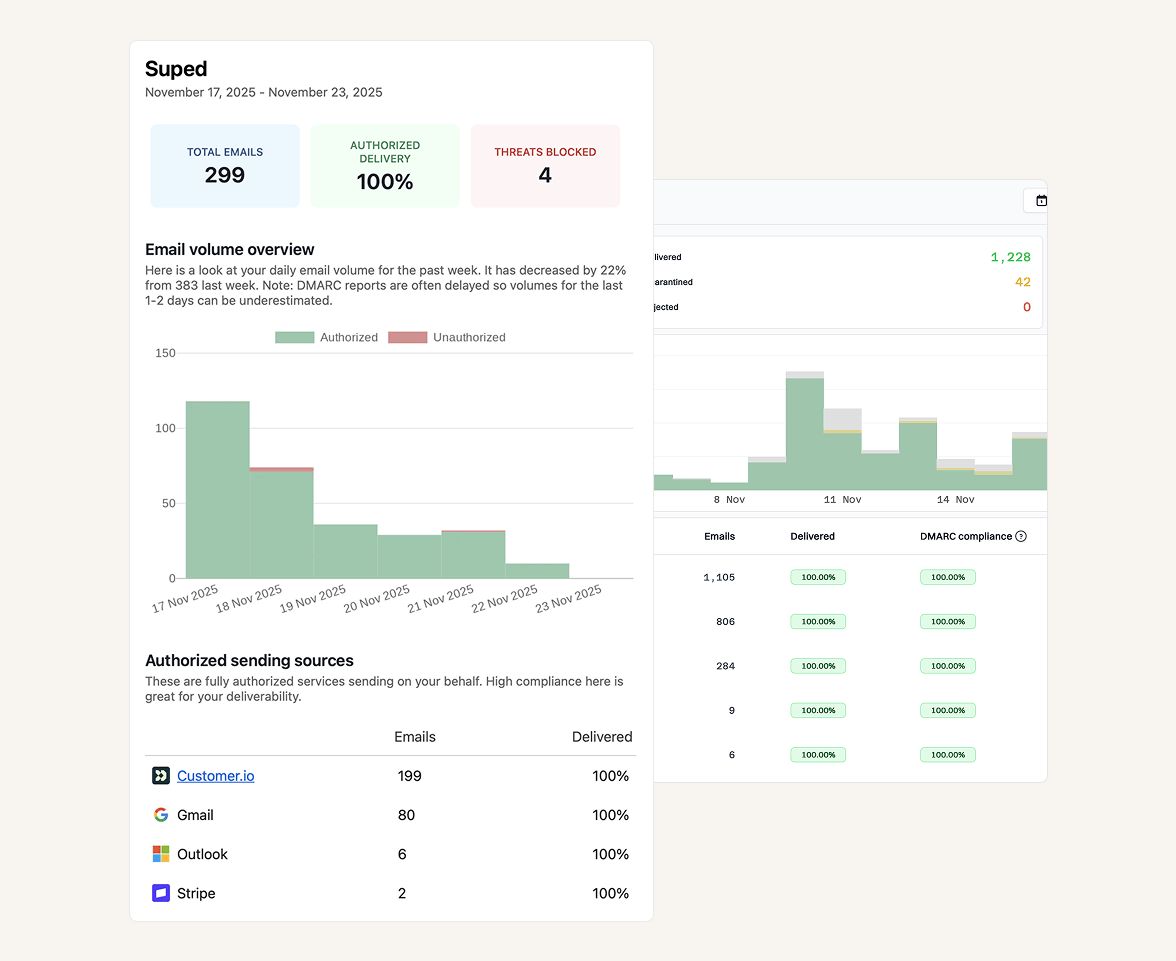Select the Authorized Delivery 100% card
The height and width of the screenshot is (961, 1176).
pos(385,166)
